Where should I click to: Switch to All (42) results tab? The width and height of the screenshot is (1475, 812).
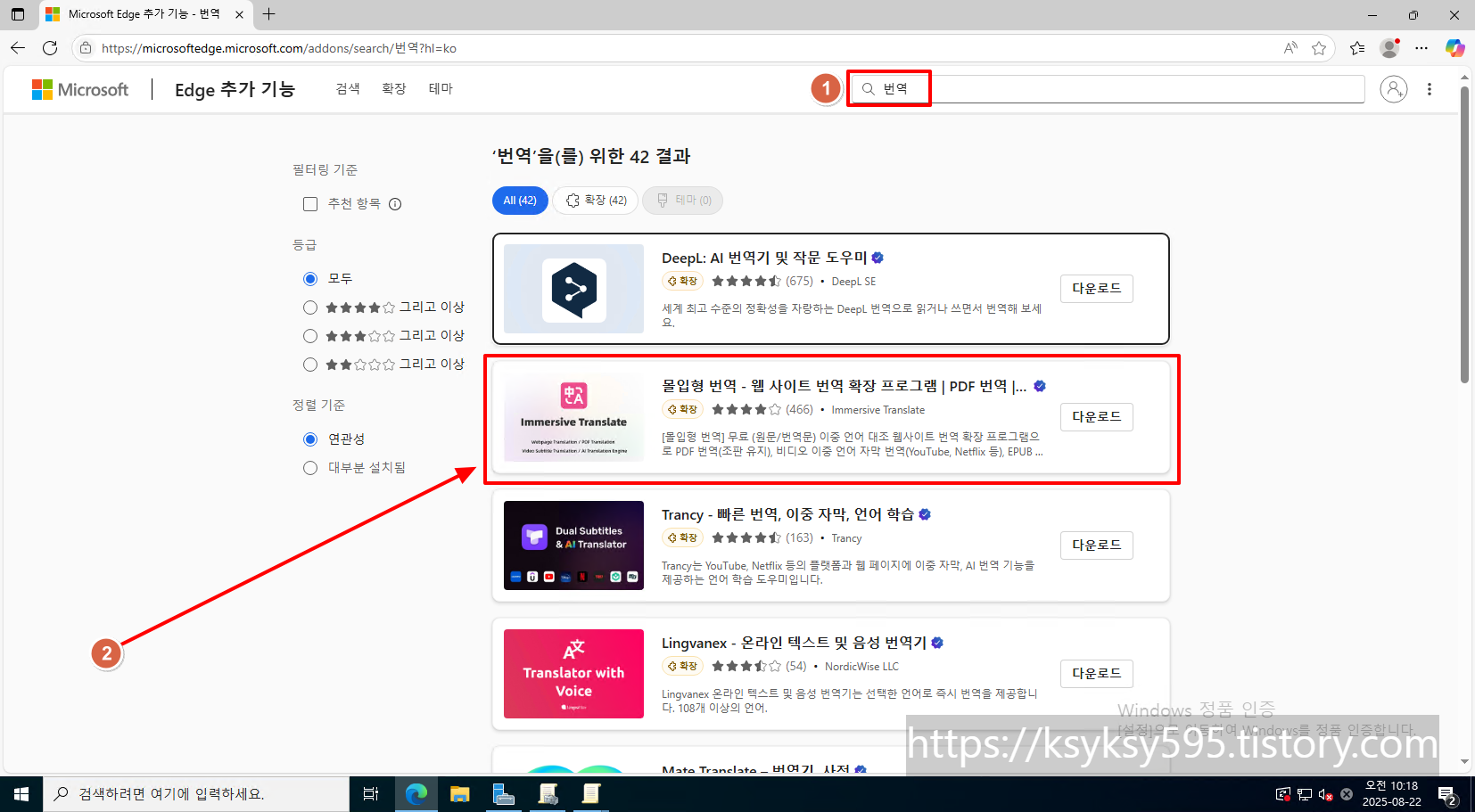tap(520, 201)
